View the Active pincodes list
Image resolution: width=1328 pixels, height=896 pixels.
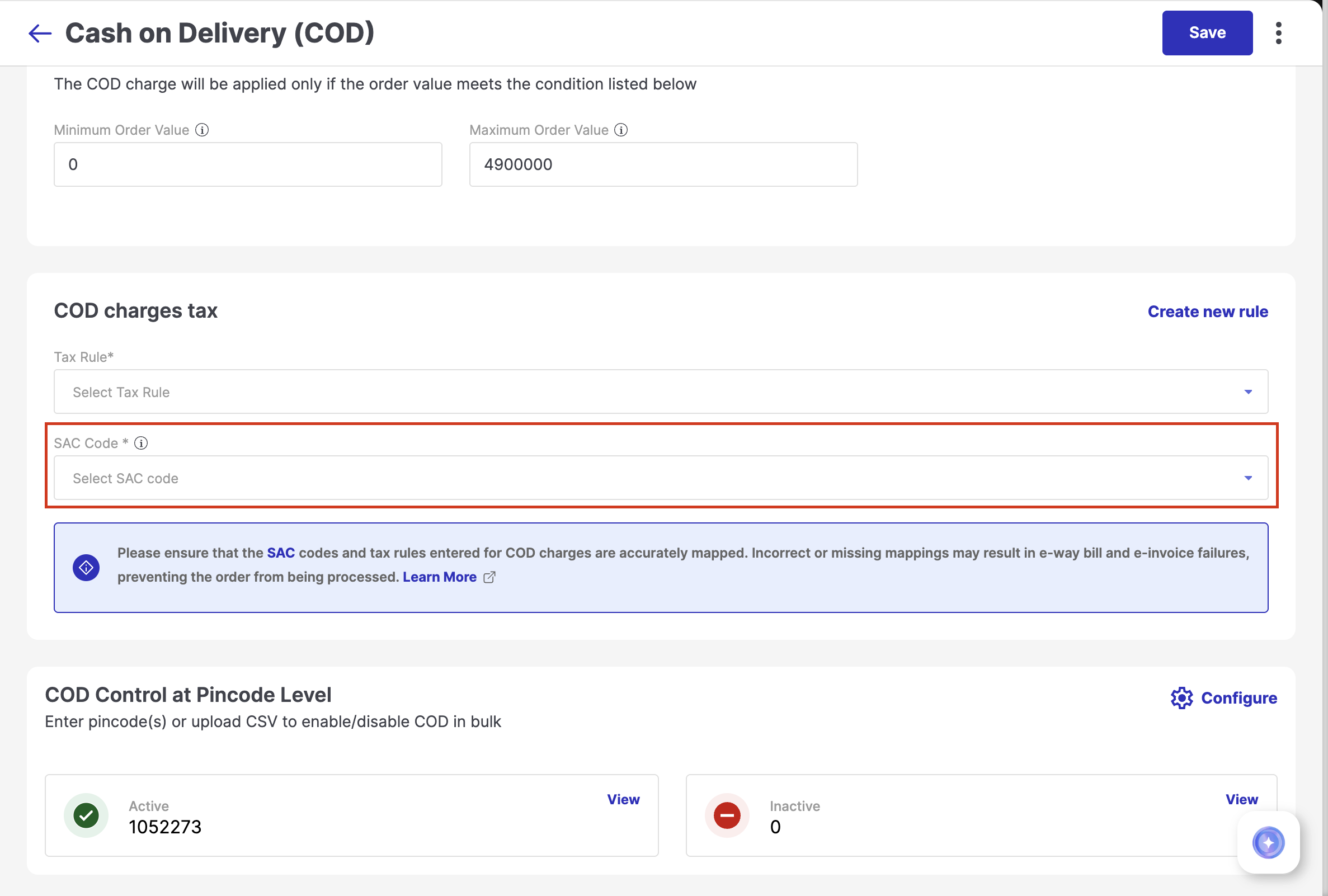click(x=623, y=799)
